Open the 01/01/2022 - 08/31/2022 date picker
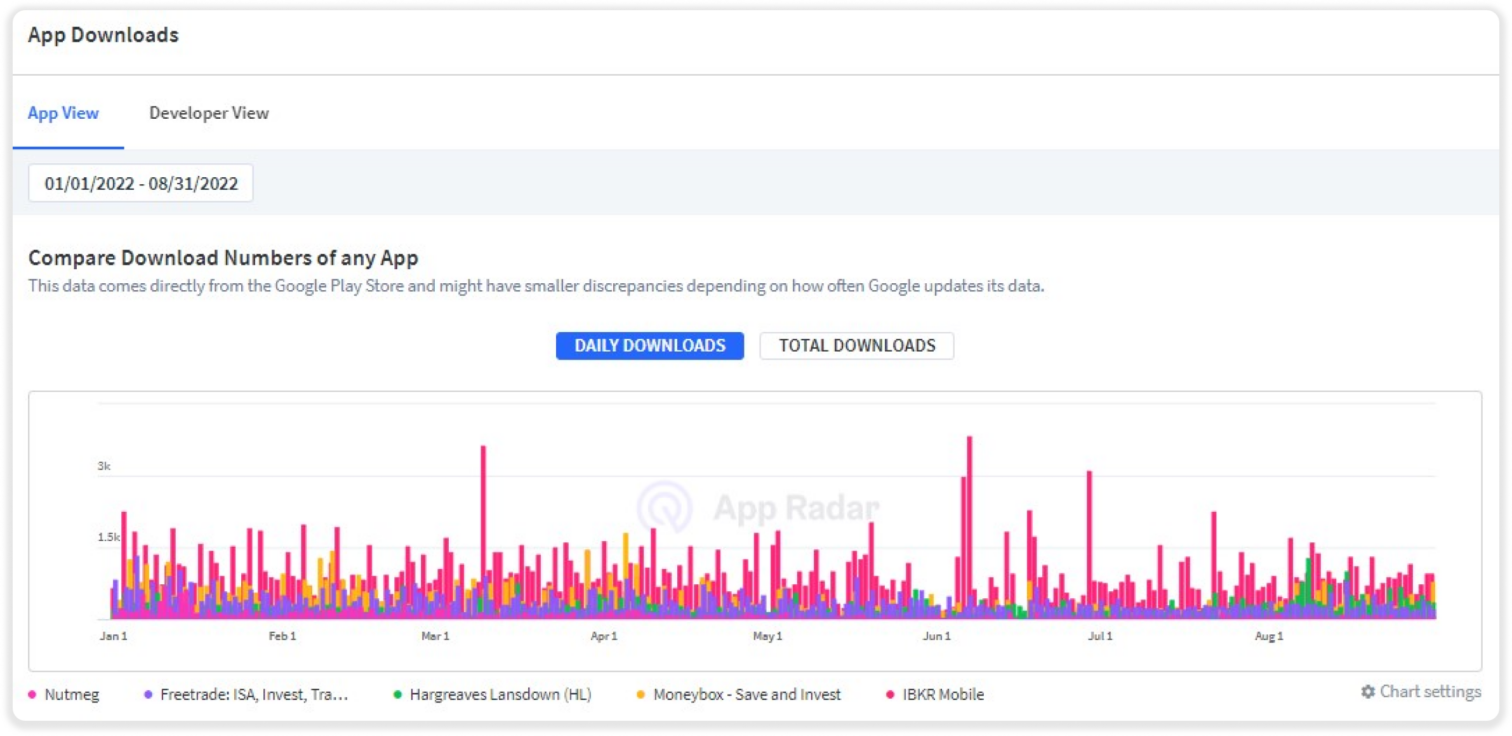This screenshot has width=1512, height=736. tap(140, 182)
